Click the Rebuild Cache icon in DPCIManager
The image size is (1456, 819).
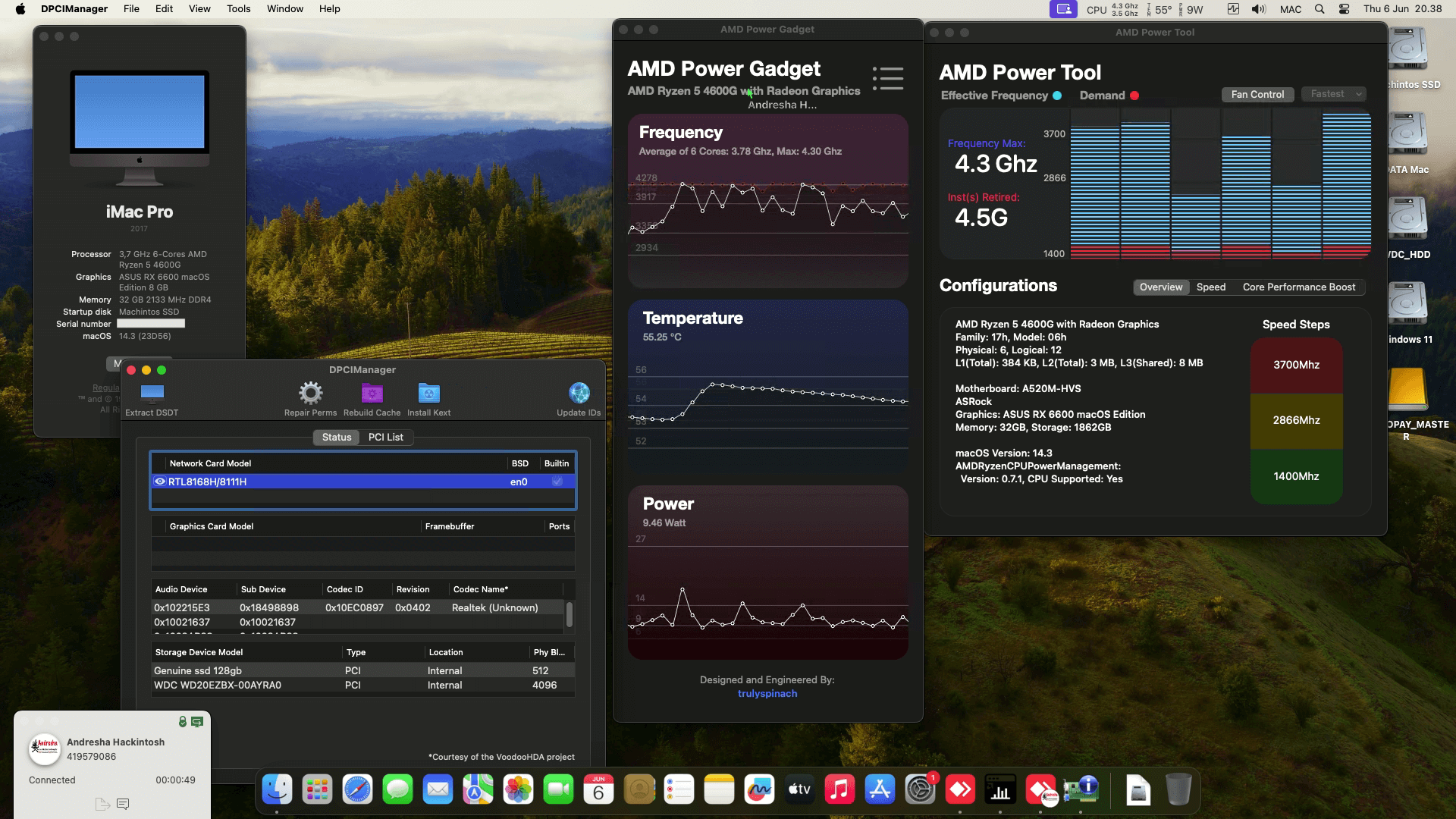(372, 393)
